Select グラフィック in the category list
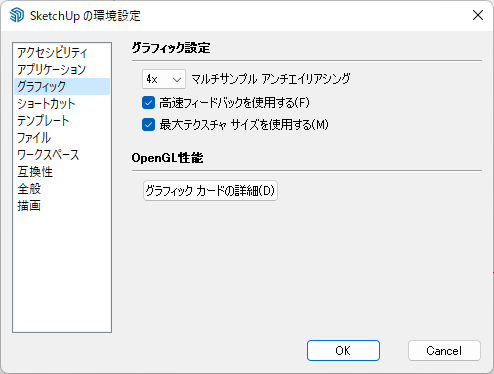The width and height of the screenshot is (494, 374). click(x=62, y=87)
